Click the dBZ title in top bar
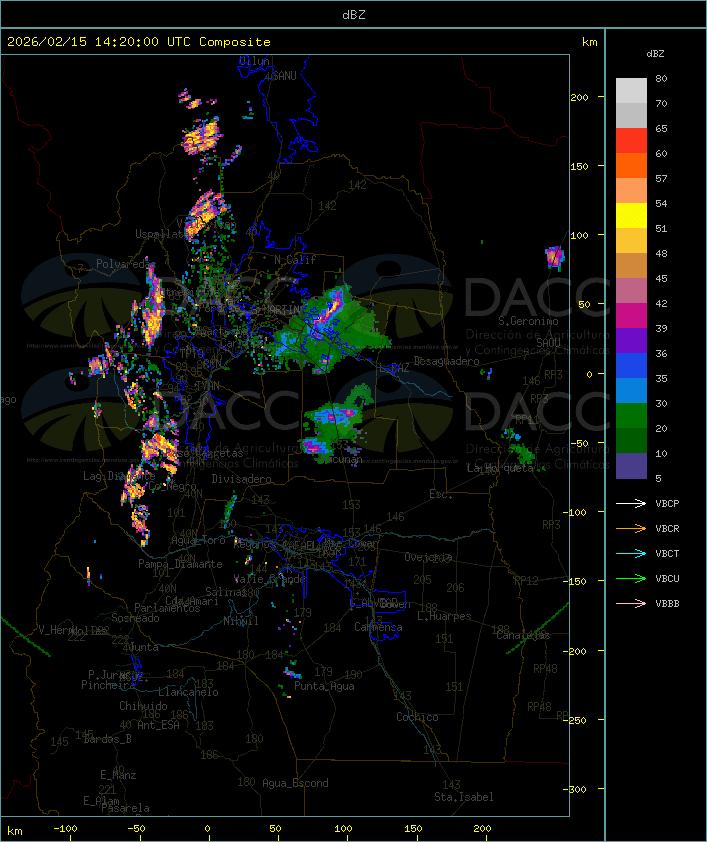This screenshot has width=707, height=842. pyautogui.click(x=354, y=15)
